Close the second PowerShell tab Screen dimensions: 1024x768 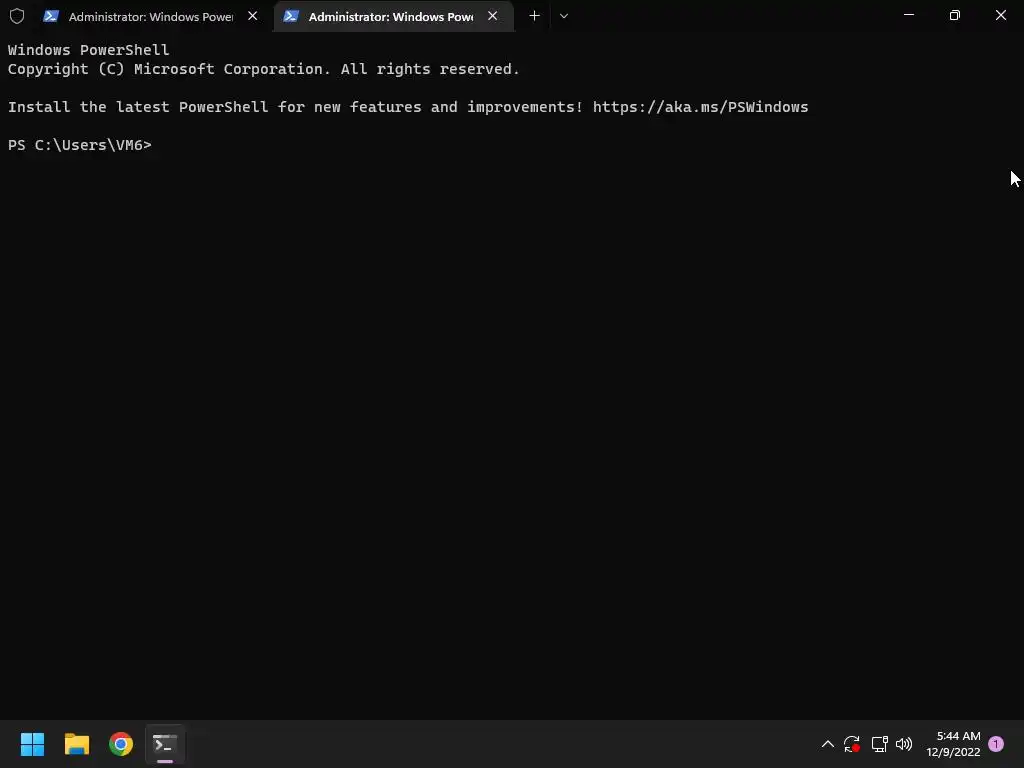(492, 16)
